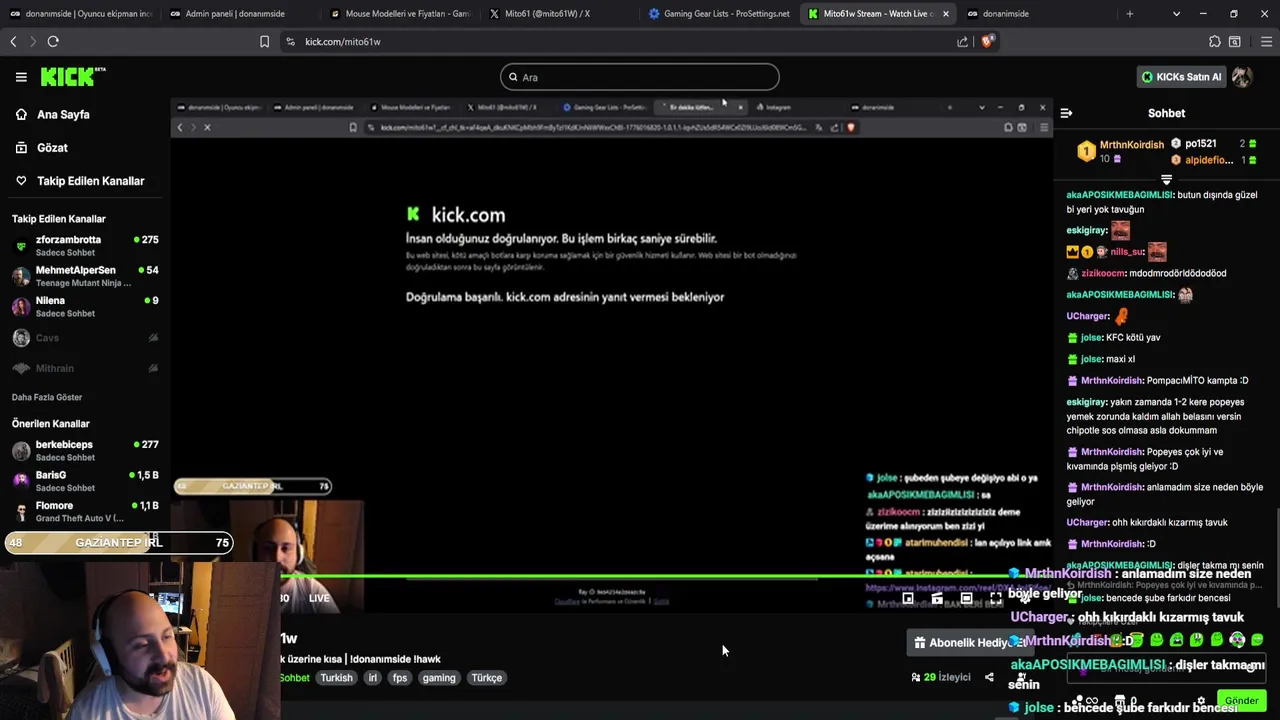Open the user profile avatar at top right
Viewport: 1280px width, 720px height.
pos(1242,77)
